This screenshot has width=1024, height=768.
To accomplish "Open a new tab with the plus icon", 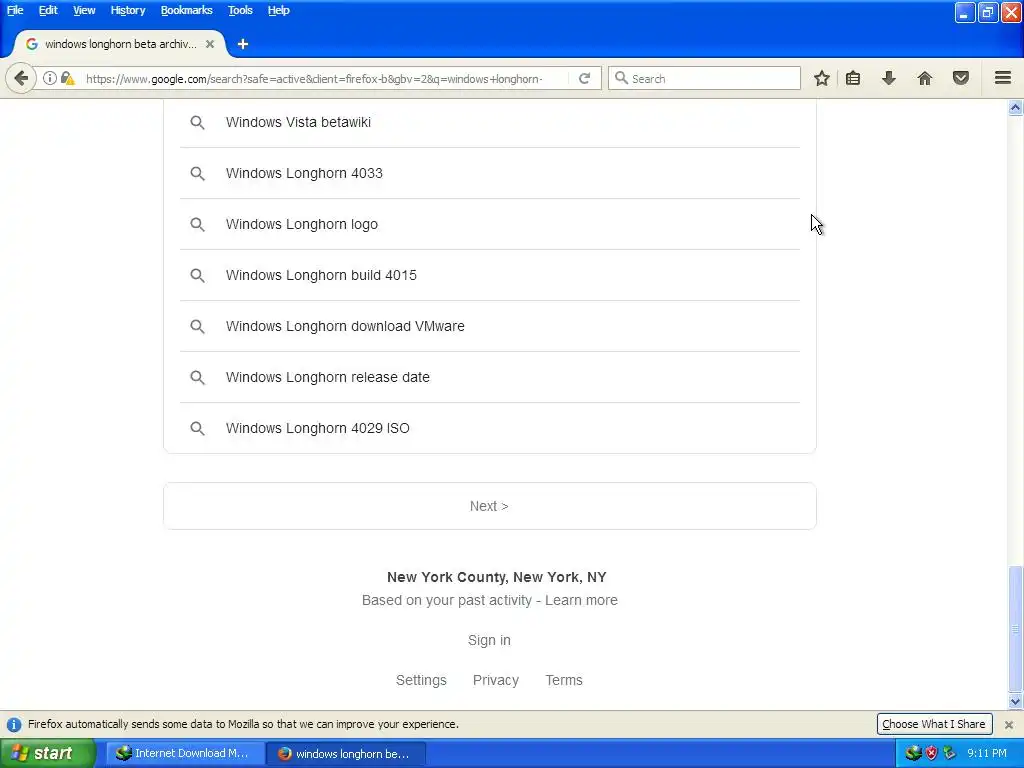I will coord(243,44).
